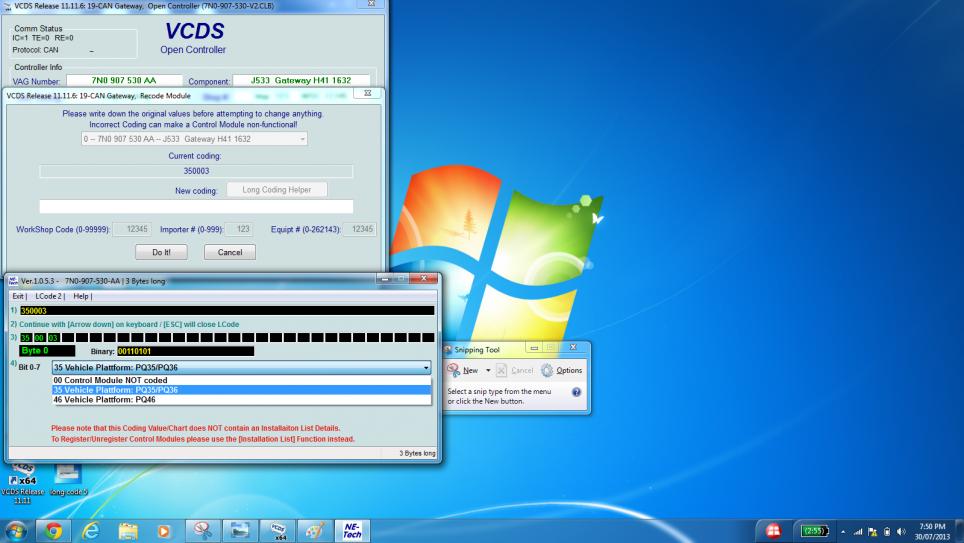The height and width of the screenshot is (543, 964).
Task: Click the battery meter showing 2:55
Action: click(815, 531)
